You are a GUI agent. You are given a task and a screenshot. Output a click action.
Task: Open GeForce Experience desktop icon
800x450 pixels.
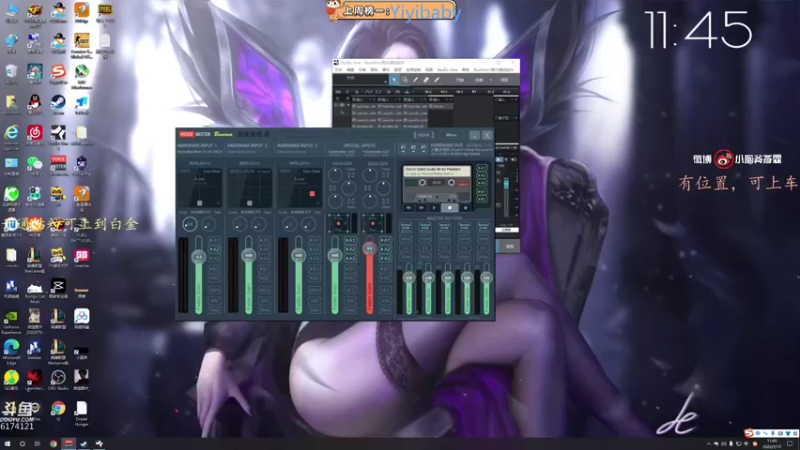[11, 319]
